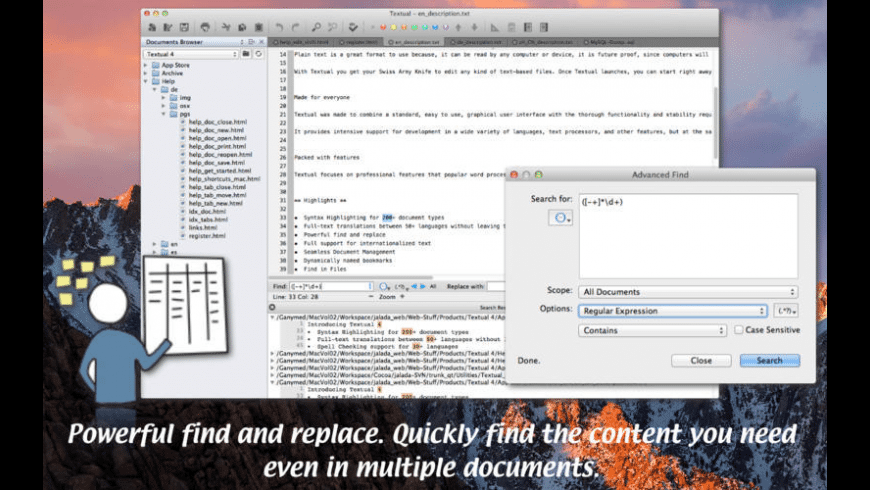Click the spell check checkmark toolbar icon
The image size is (870, 490).
click(x=353, y=27)
